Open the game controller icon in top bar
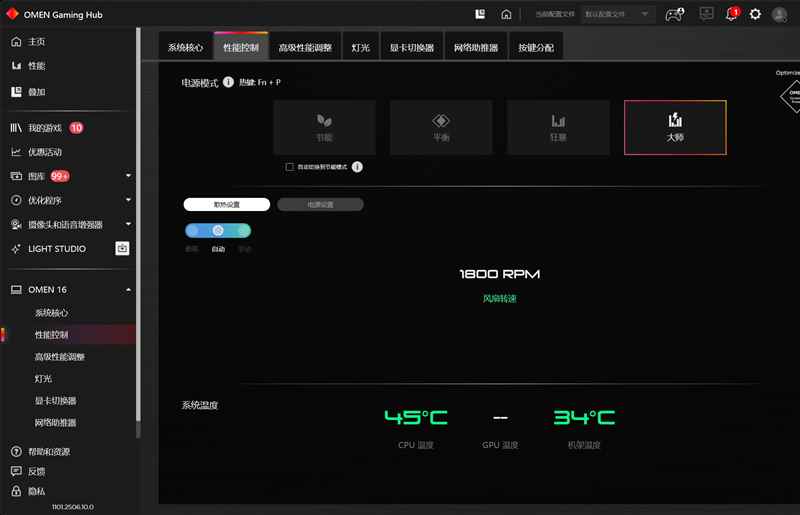The height and width of the screenshot is (515, 800). click(674, 14)
